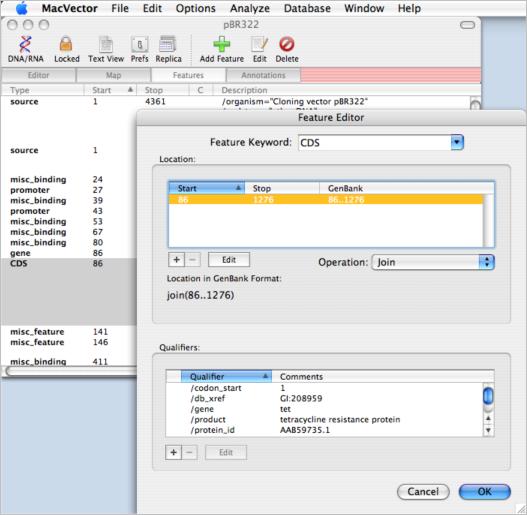Click the DNA/RNA toolbar icon
Image resolution: width=527 pixels, height=515 pixels.
click(x=25, y=45)
